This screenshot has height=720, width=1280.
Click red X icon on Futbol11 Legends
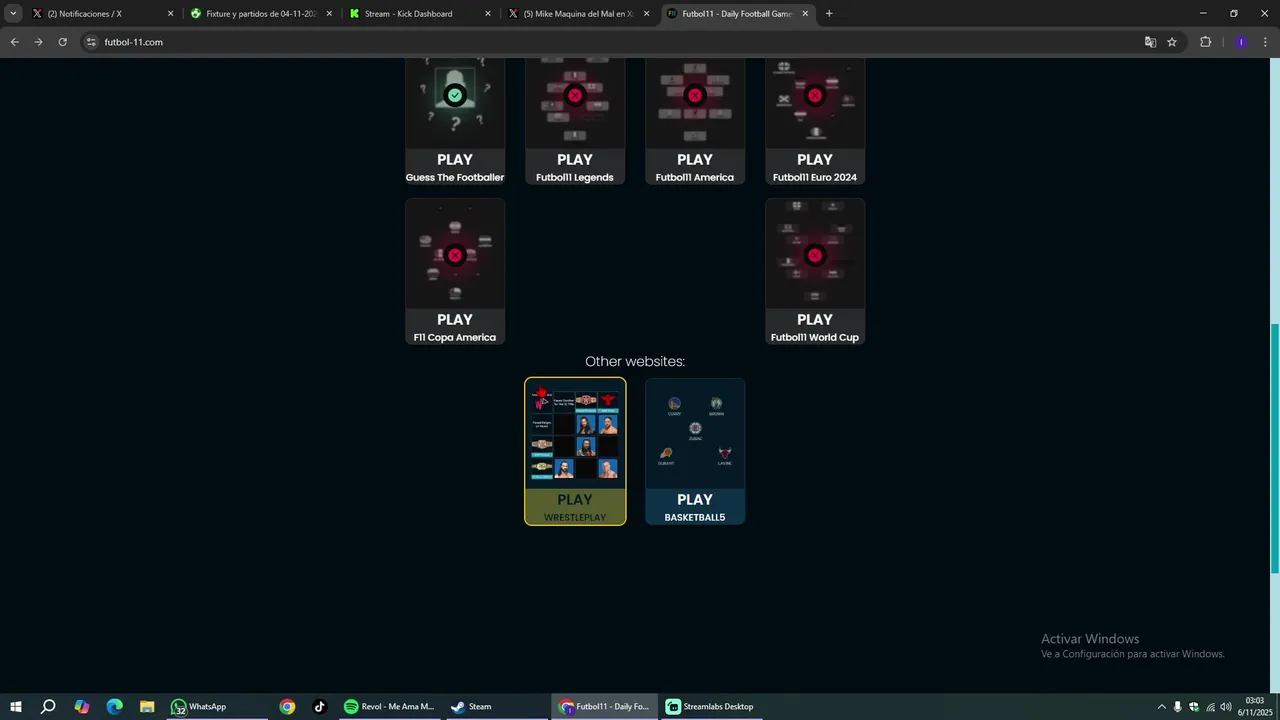point(575,95)
